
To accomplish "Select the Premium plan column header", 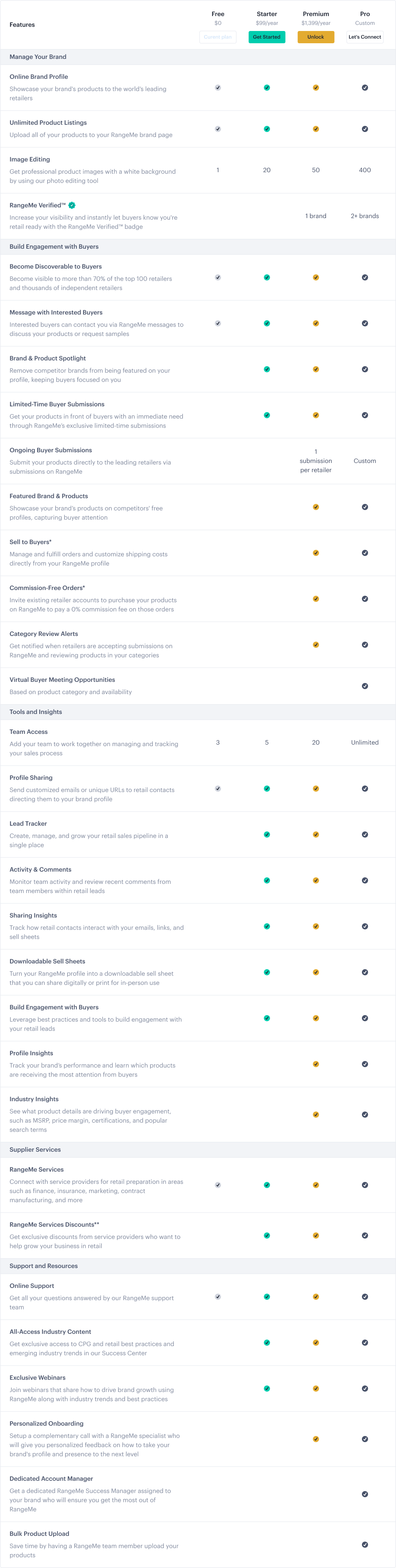I will [316, 13].
